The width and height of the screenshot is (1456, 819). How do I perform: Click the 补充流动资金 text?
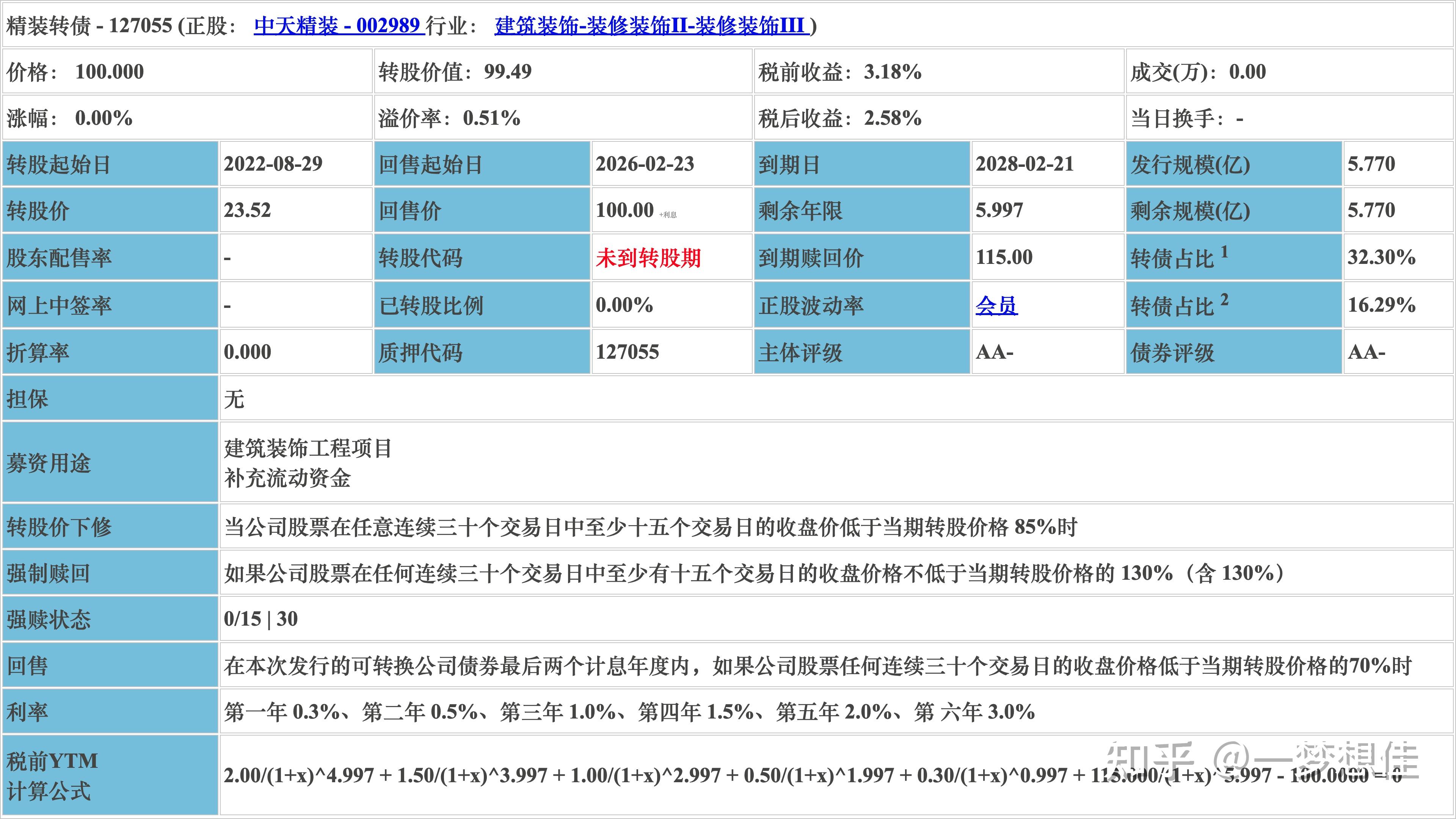(287, 478)
